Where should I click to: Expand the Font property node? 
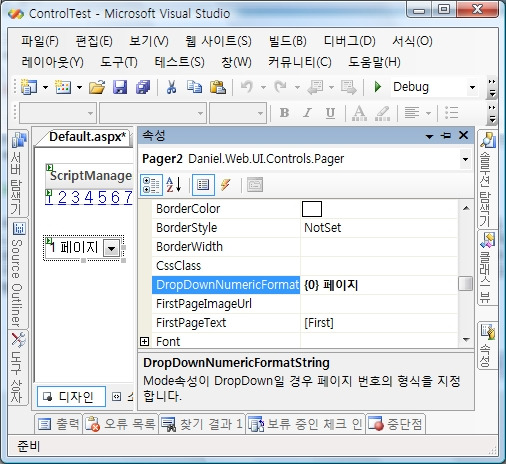[144, 341]
